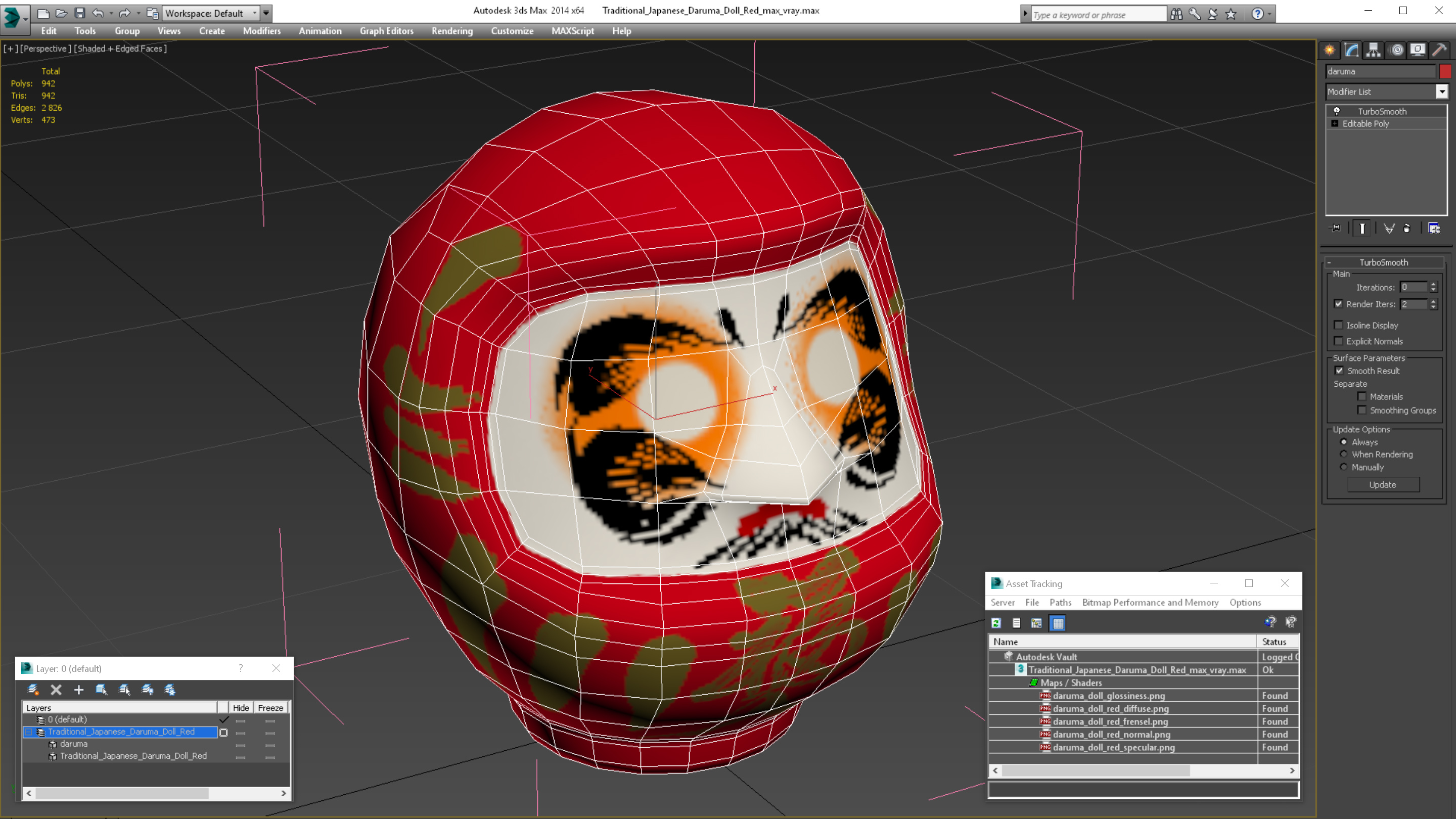Click the Asset Tracking window icon
The height and width of the screenshot is (819, 1456).
tap(996, 583)
